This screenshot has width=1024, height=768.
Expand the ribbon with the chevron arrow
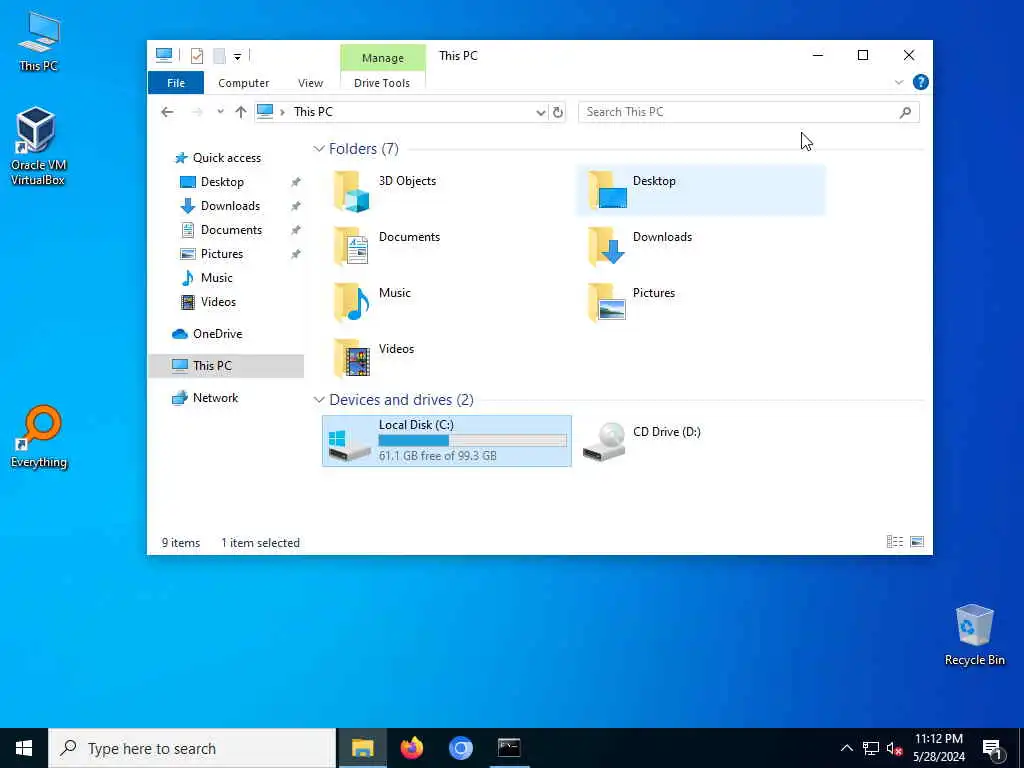[899, 82]
